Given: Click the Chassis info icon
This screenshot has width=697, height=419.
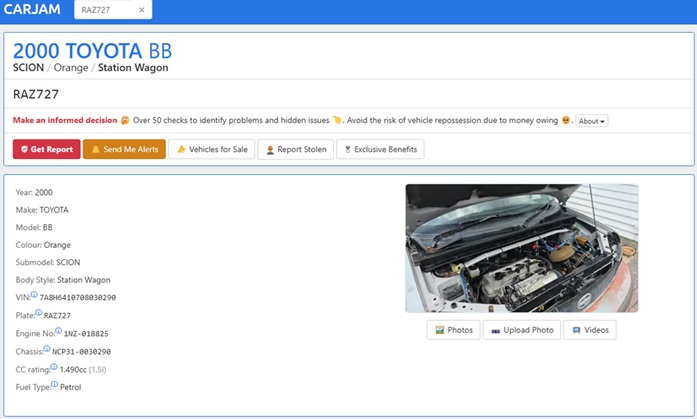Looking at the screenshot, I should tap(47, 349).
